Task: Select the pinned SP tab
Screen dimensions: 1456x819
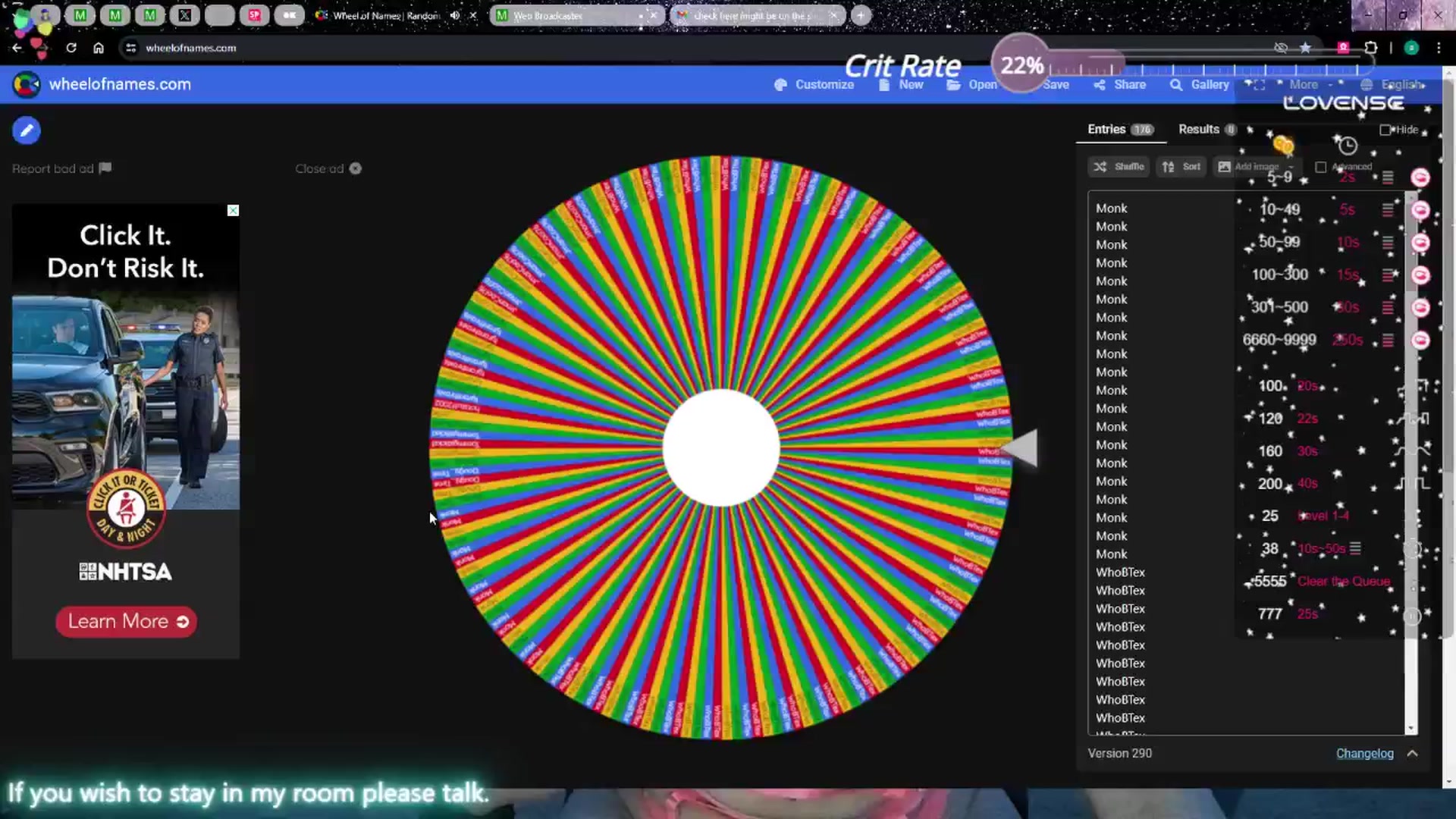Action: 254,15
